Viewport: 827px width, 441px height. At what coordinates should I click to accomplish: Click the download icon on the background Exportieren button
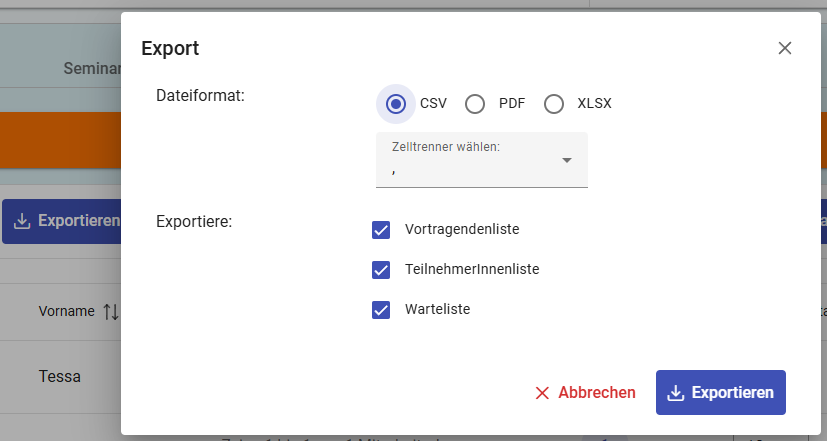23,221
